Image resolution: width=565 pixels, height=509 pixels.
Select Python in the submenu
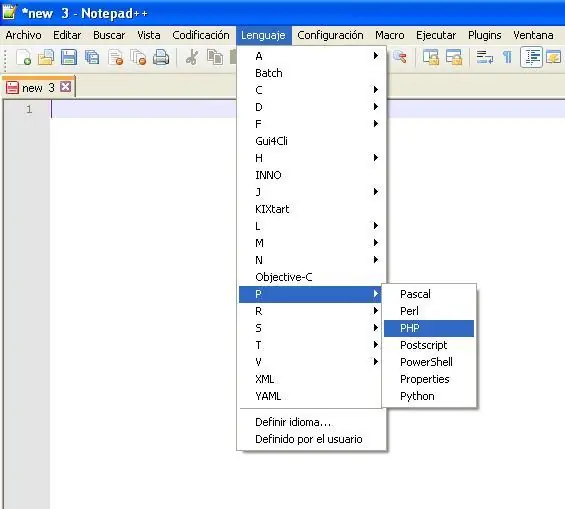coord(429,396)
